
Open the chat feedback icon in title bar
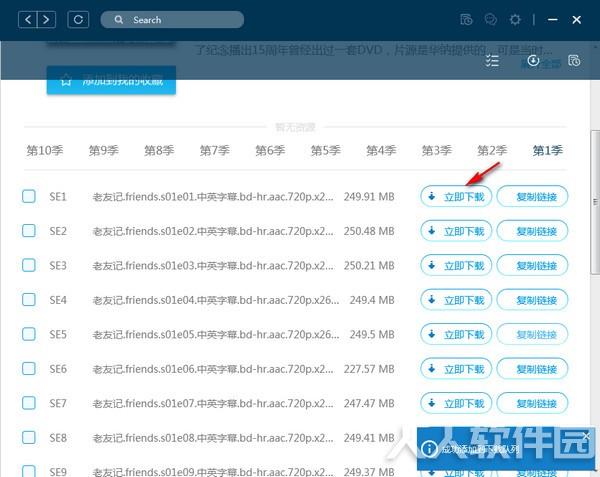491,20
